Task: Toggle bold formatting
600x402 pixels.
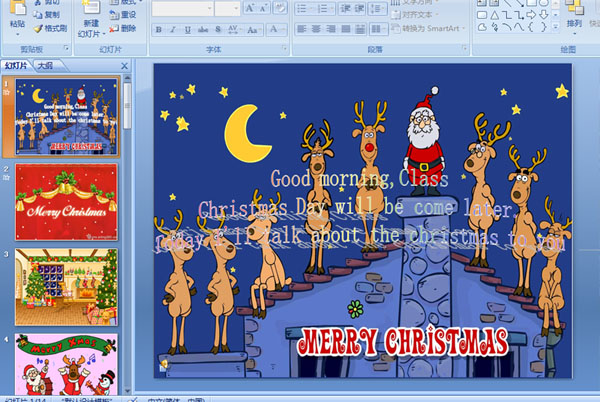Action: click(x=157, y=29)
